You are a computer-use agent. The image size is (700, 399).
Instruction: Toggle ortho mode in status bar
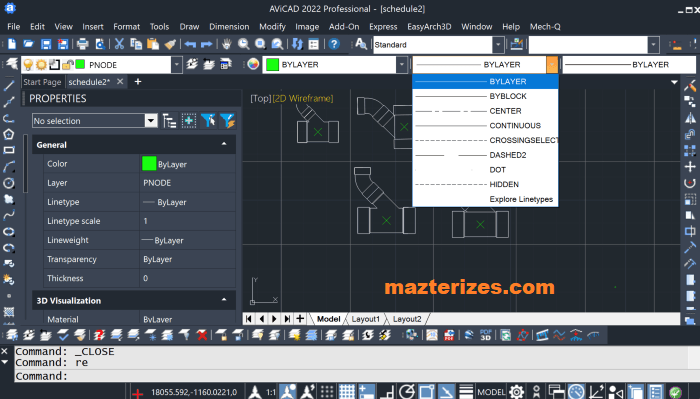pyautogui.click(x=388, y=392)
